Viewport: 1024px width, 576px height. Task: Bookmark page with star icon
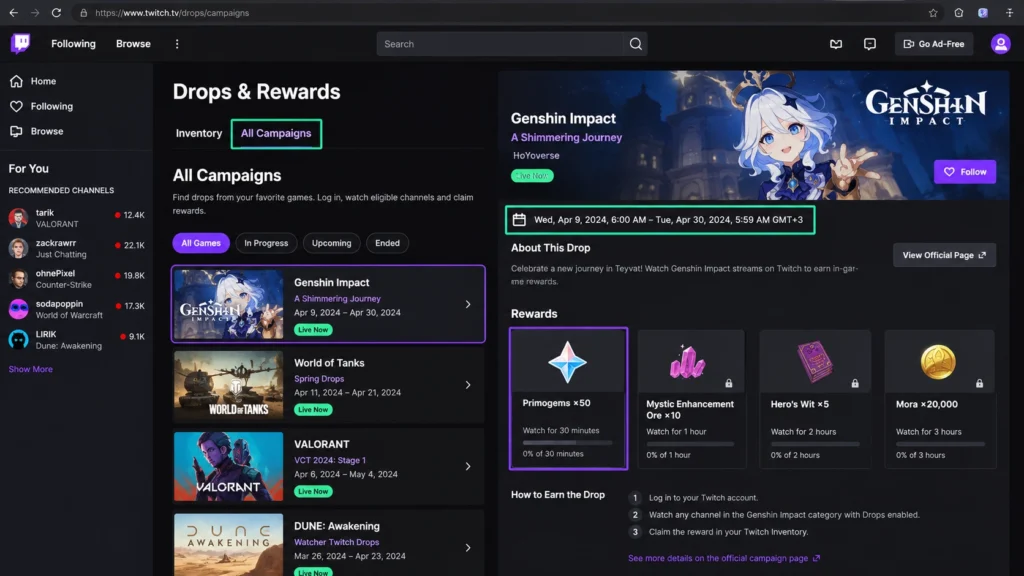pyautogui.click(x=933, y=12)
